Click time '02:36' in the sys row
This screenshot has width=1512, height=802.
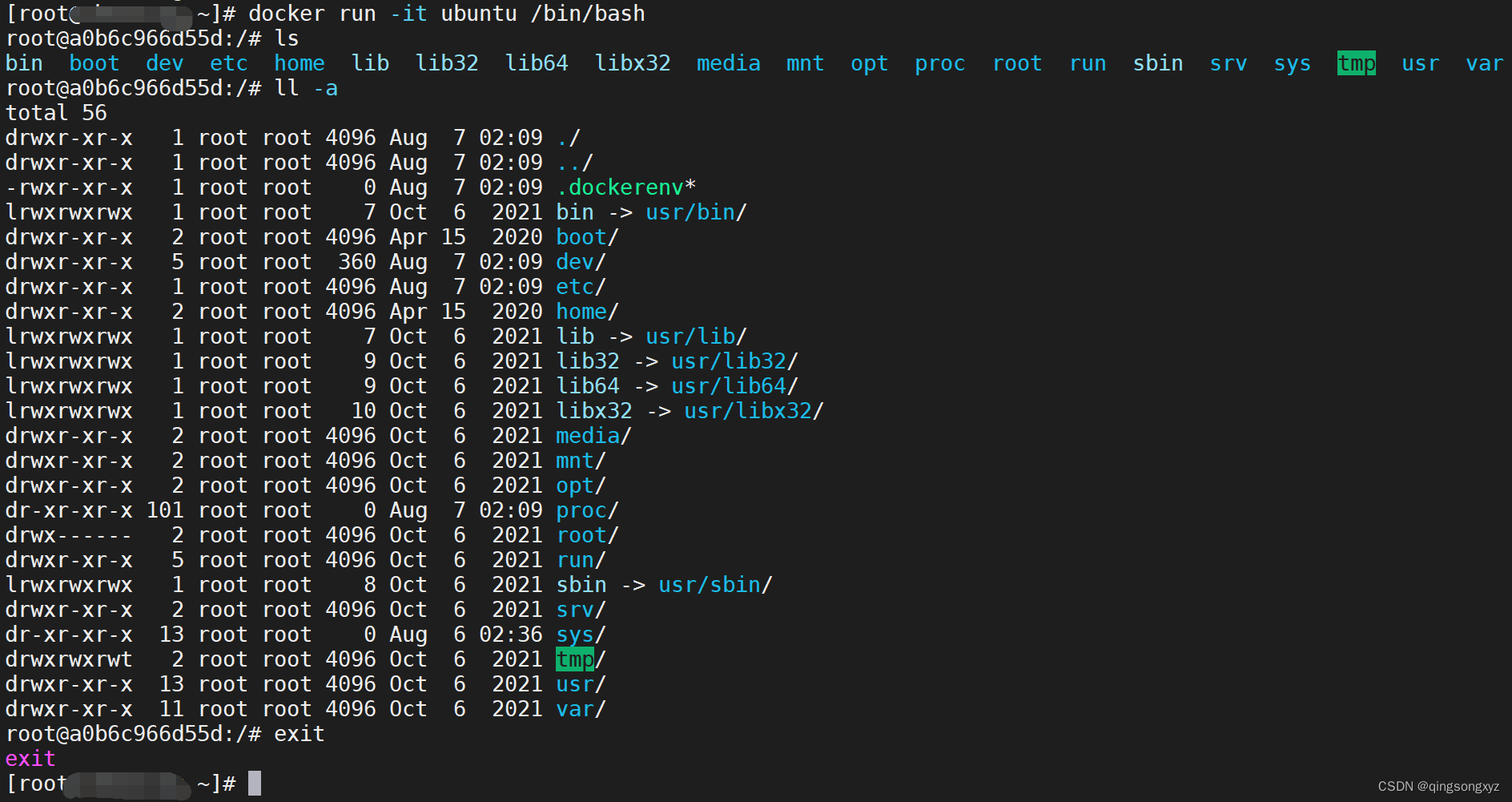(x=511, y=635)
